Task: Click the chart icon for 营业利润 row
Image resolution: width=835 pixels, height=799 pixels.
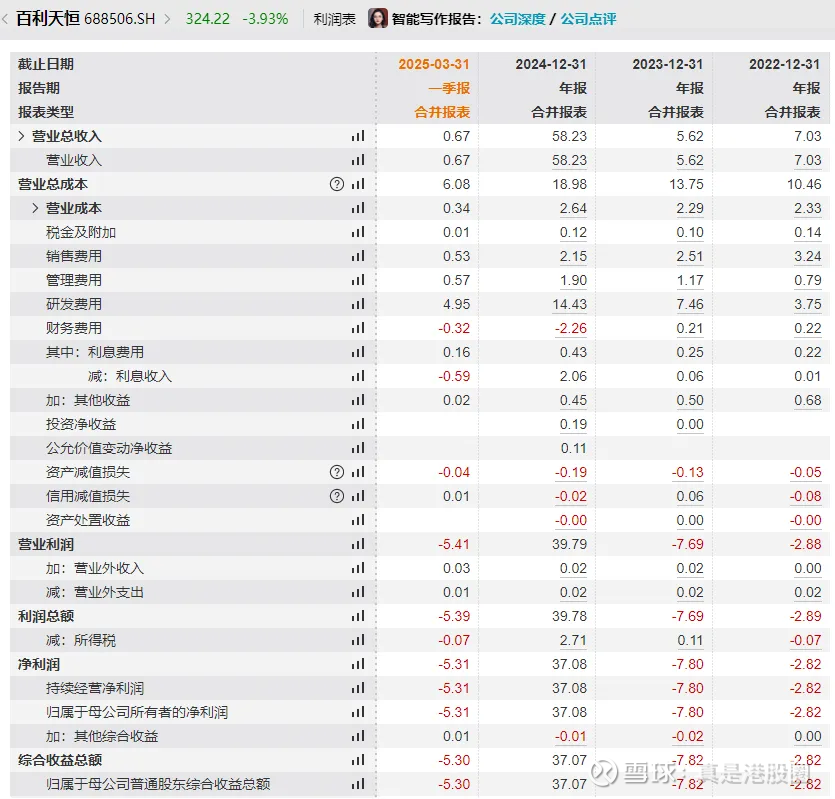Action: point(357,544)
